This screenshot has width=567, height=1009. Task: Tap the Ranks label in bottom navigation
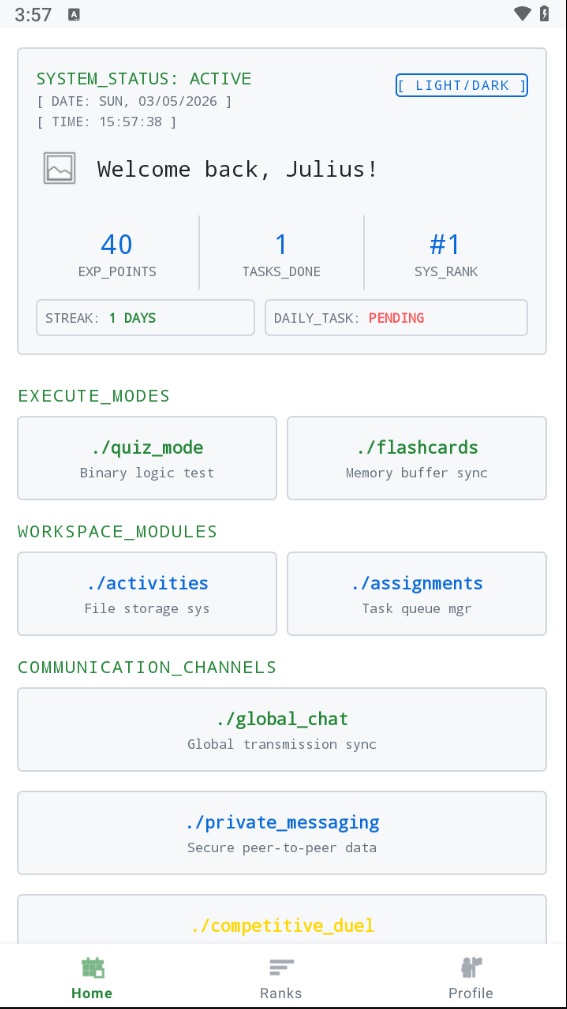coord(281,993)
